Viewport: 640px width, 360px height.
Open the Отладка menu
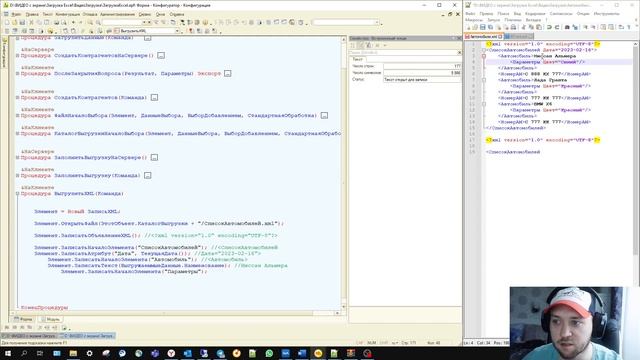click(x=90, y=14)
